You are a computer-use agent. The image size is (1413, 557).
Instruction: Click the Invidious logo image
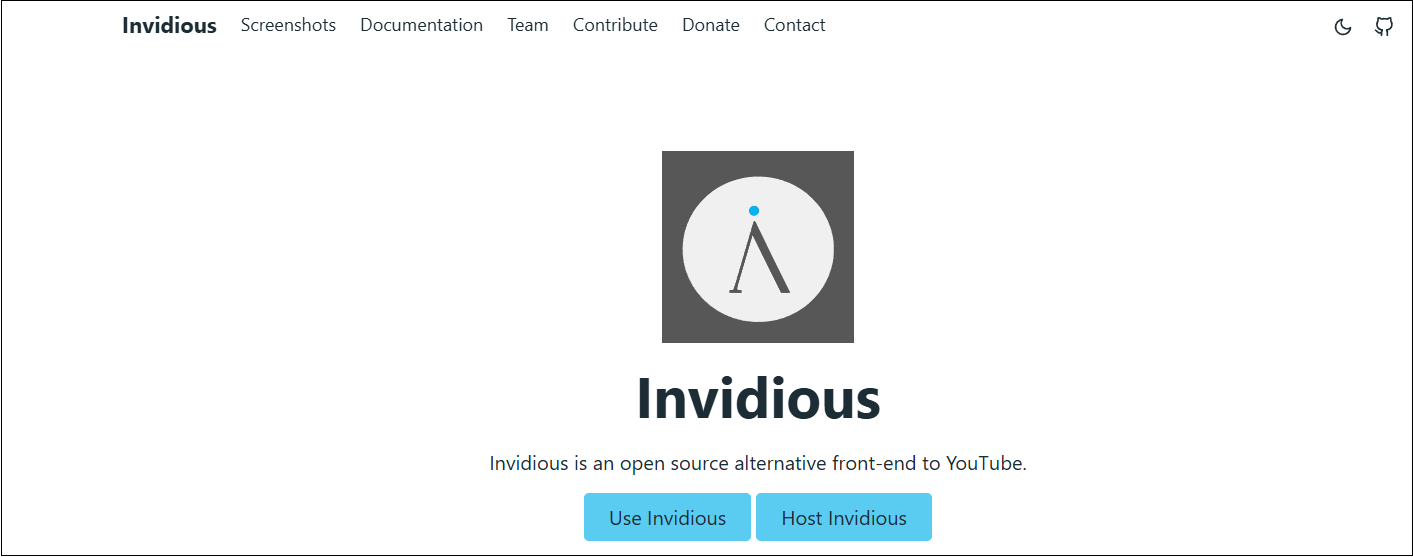(x=758, y=247)
